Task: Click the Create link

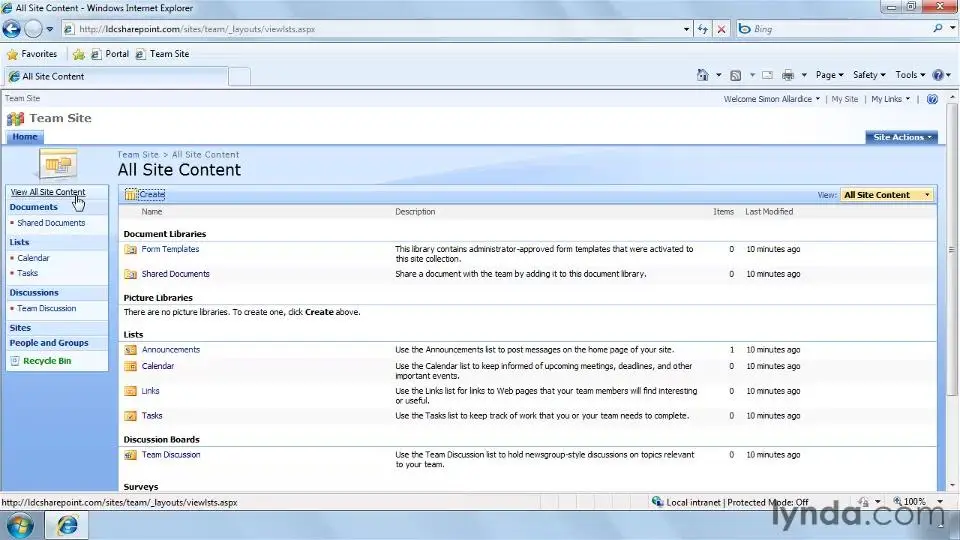Action: 152,195
